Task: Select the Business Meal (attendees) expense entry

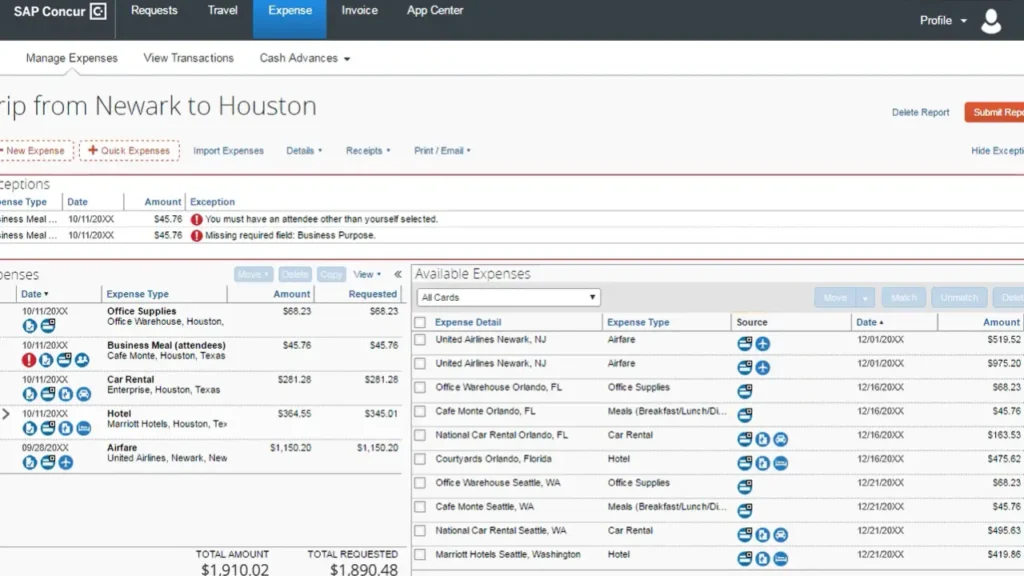Action: click(x=200, y=355)
